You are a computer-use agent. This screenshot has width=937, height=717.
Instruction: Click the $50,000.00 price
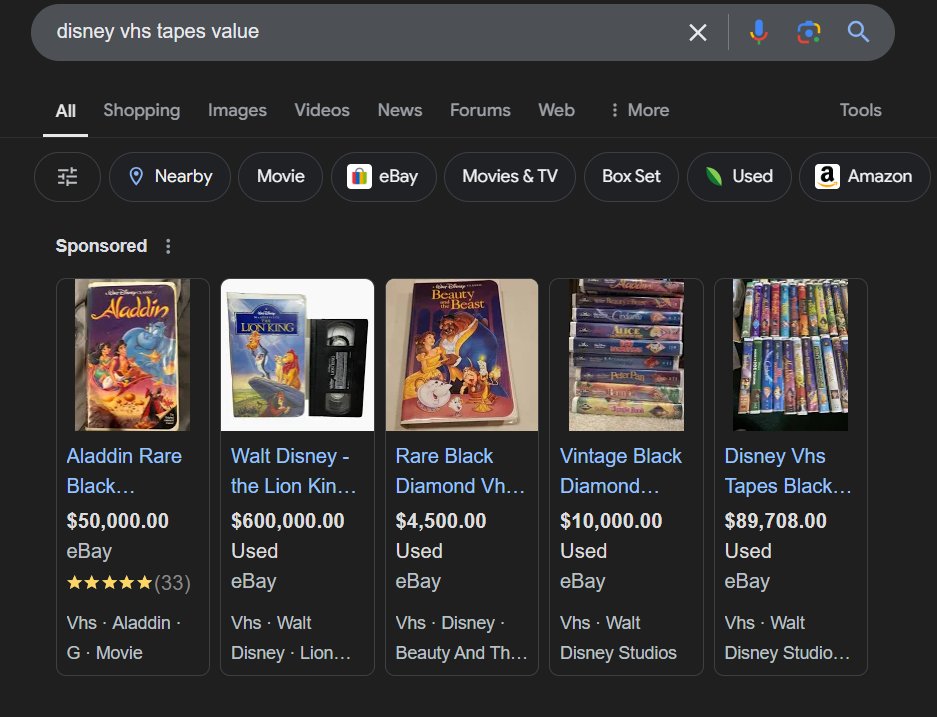click(118, 521)
